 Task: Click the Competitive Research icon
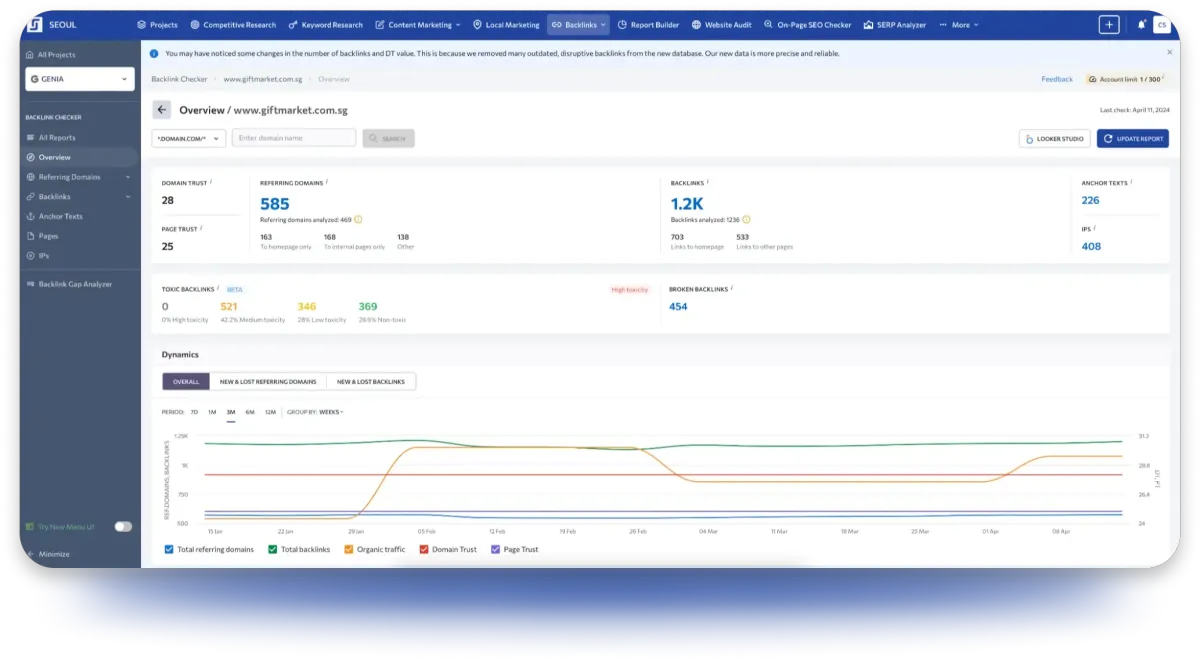coord(195,25)
